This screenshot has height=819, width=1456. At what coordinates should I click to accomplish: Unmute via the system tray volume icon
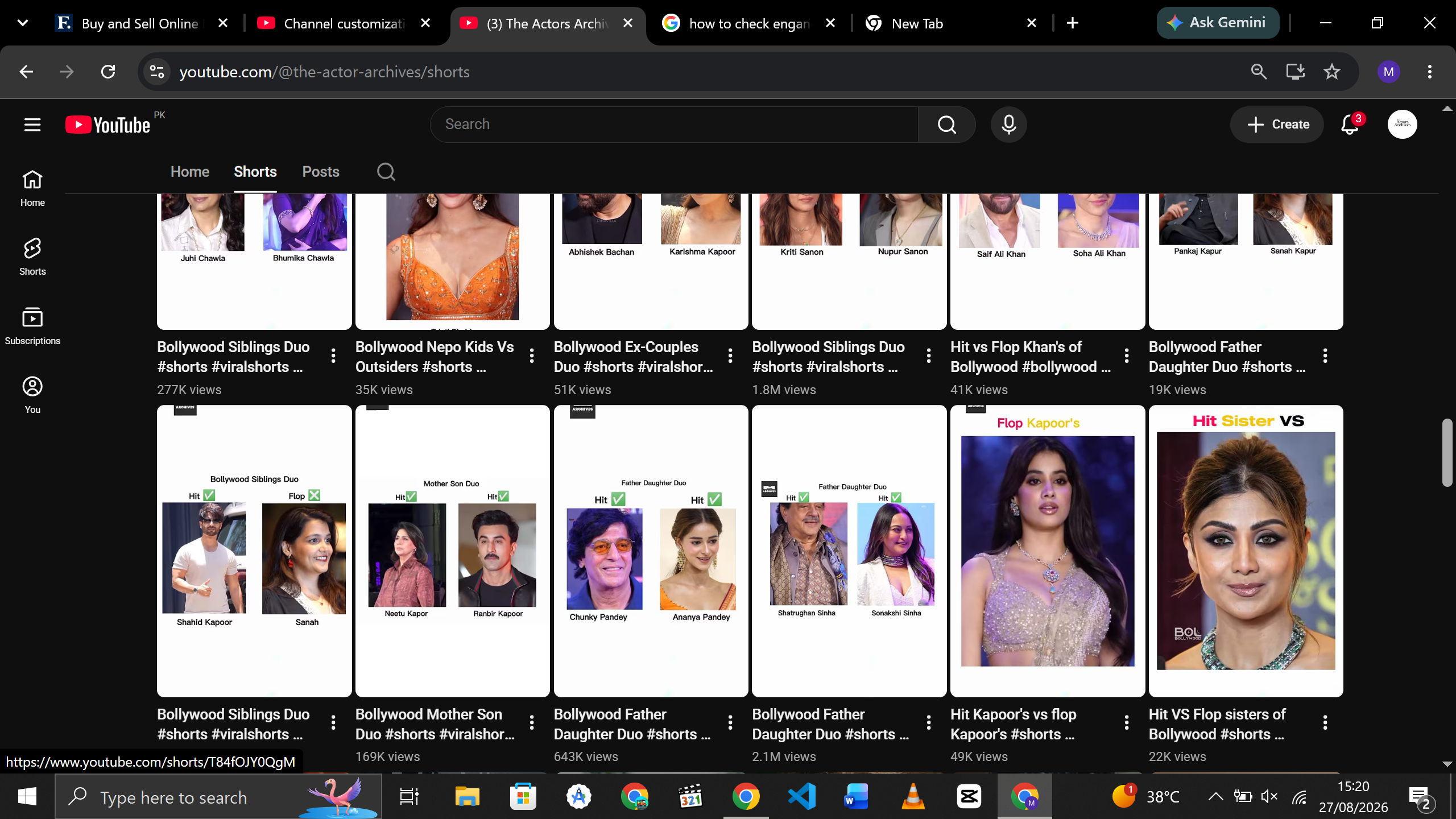click(1269, 796)
